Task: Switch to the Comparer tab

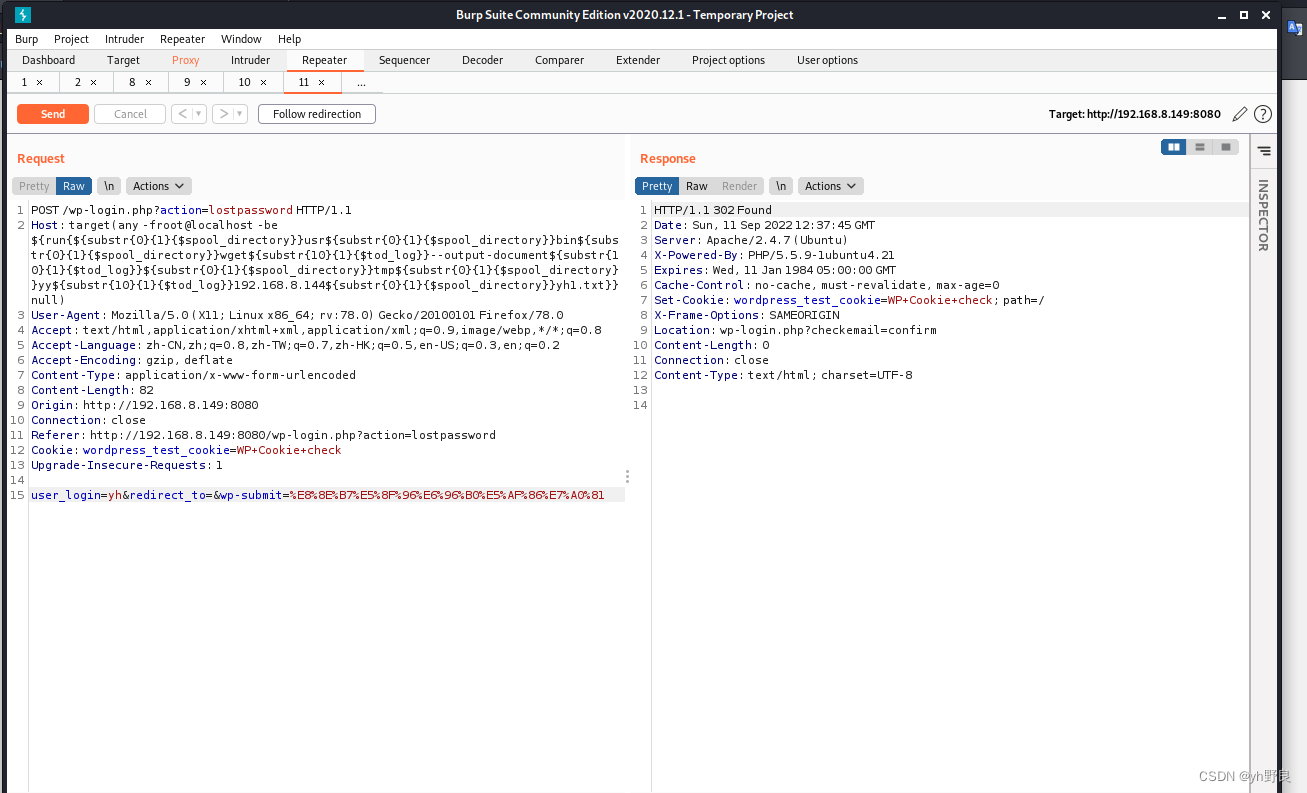Action: click(x=559, y=60)
